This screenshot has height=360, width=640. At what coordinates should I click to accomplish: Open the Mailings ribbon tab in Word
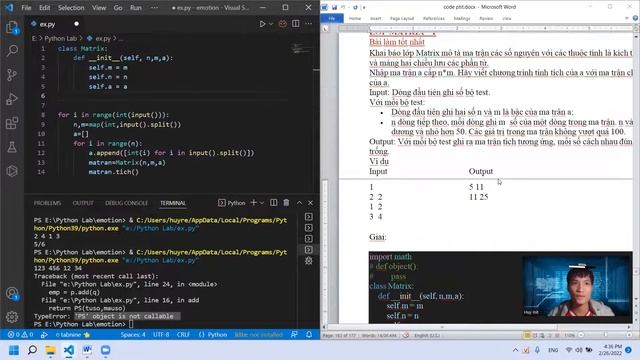(x=462, y=18)
